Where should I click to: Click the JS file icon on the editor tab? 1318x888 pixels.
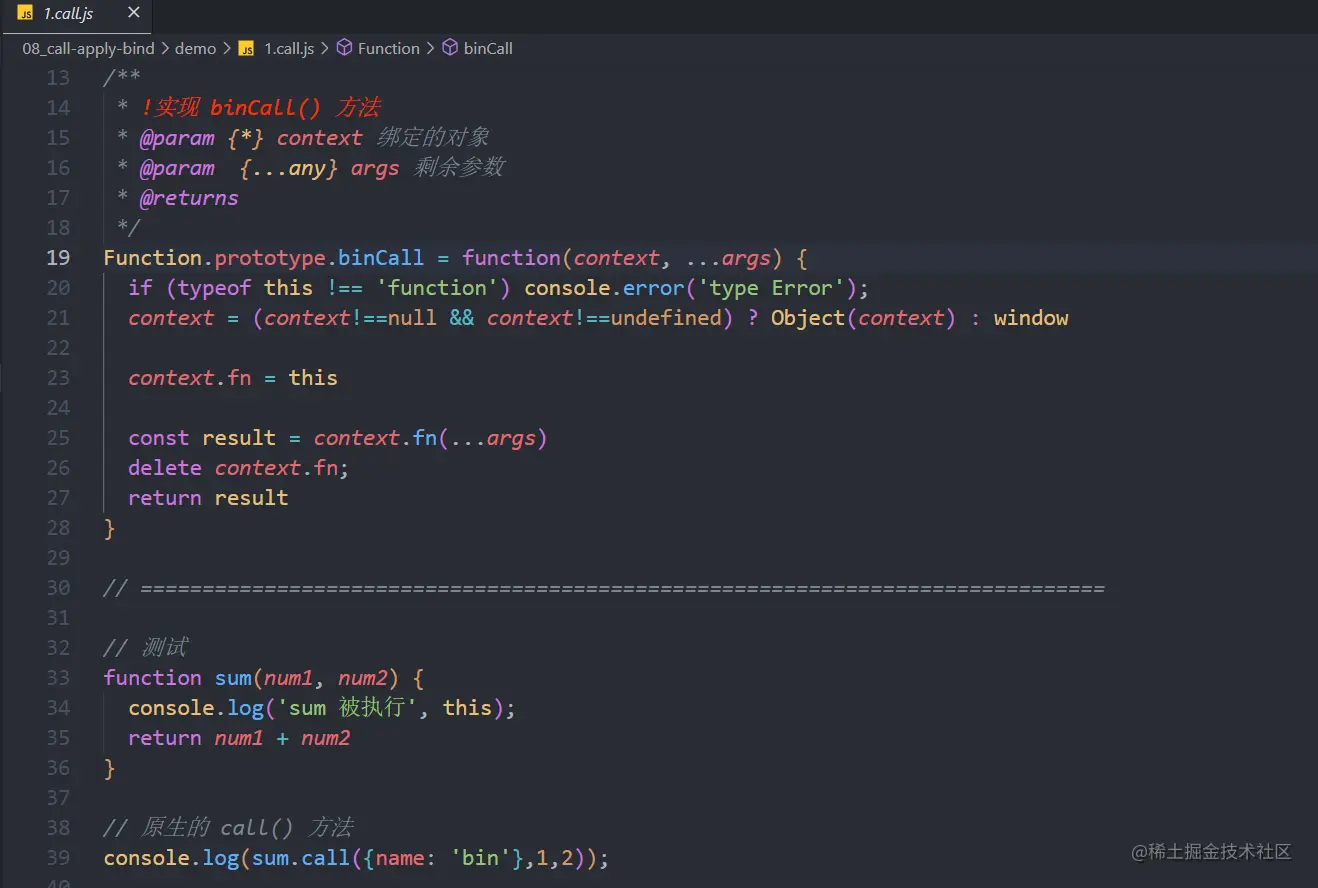26,15
